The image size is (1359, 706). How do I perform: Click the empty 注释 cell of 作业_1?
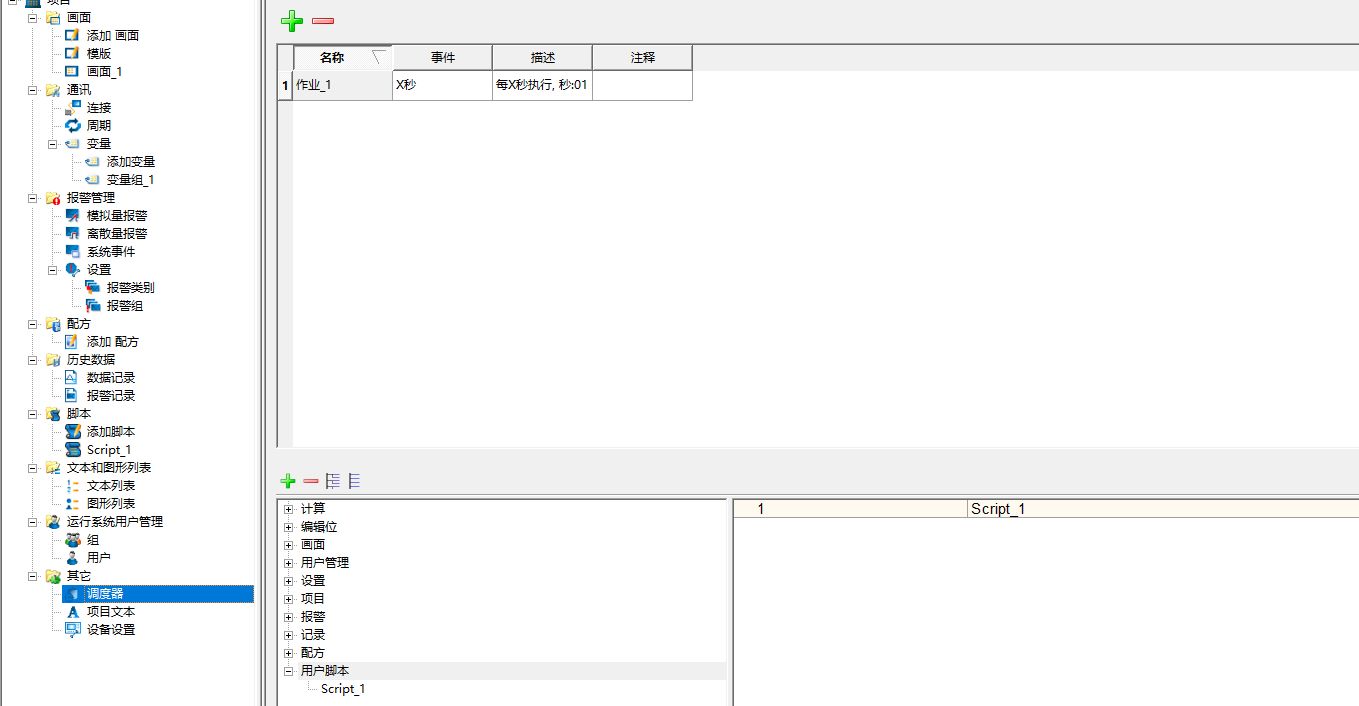[642, 85]
